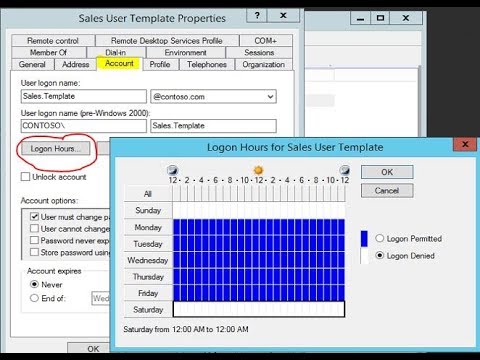The image size is (480, 360).
Task: Minimize the background window
Action: (x=360, y=18)
